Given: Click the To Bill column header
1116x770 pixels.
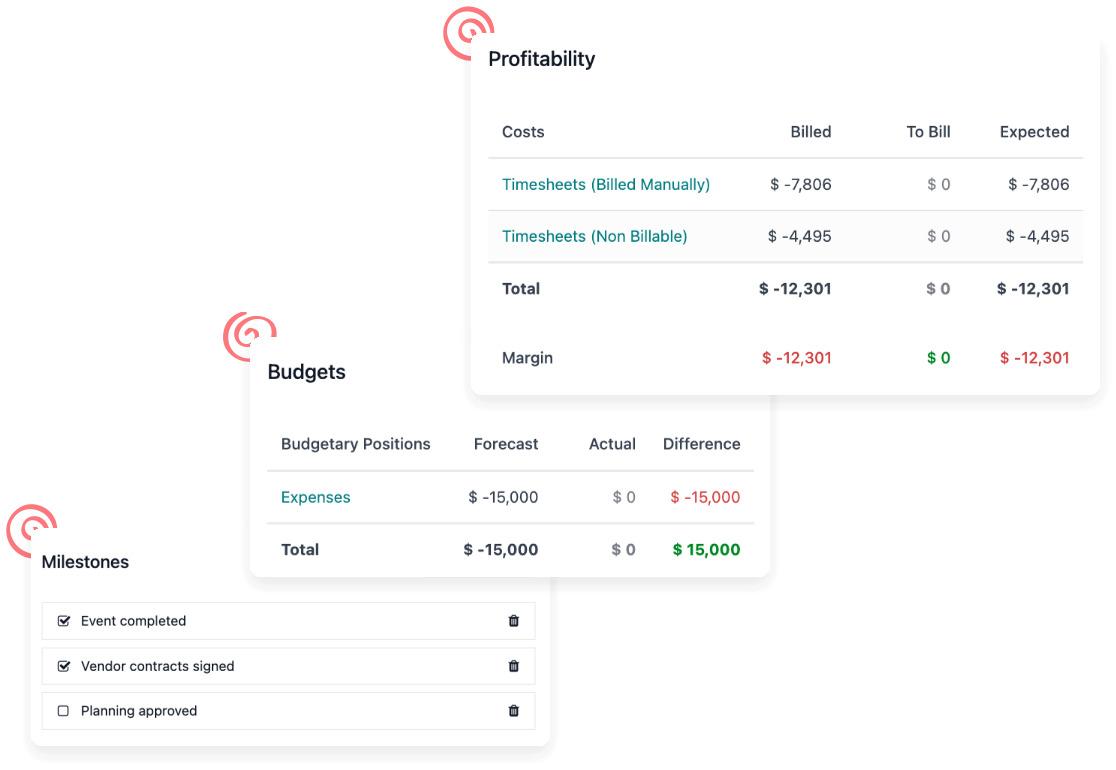Looking at the screenshot, I should coord(928,132).
